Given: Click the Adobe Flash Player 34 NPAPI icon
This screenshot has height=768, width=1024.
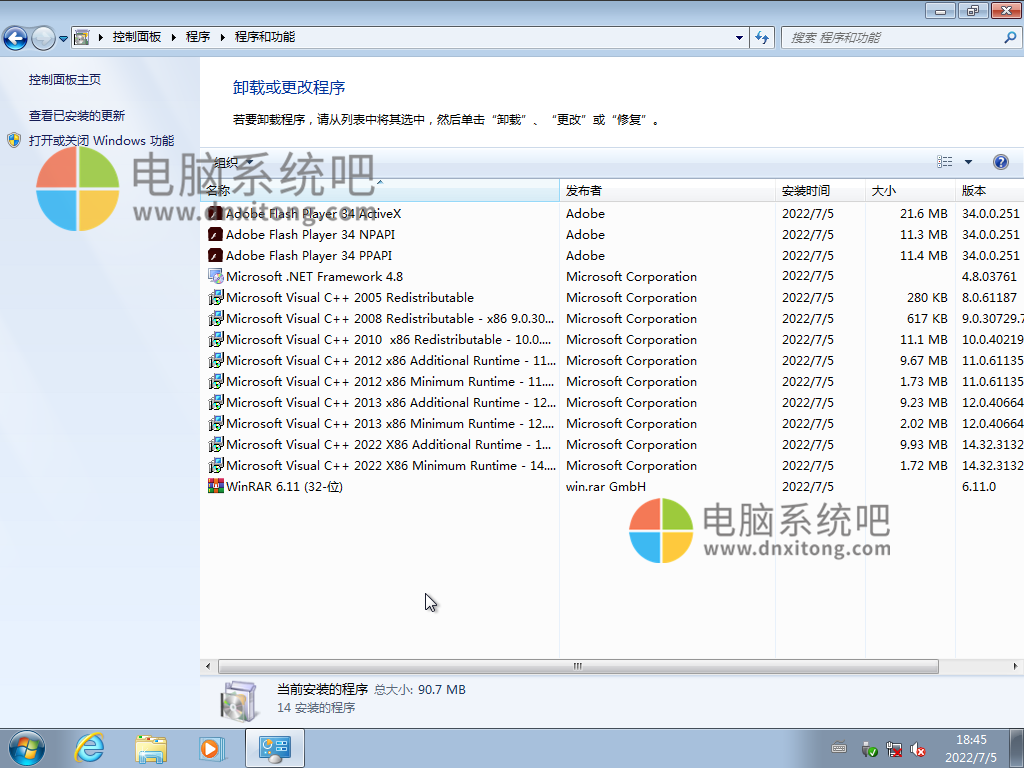Looking at the screenshot, I should [x=215, y=235].
